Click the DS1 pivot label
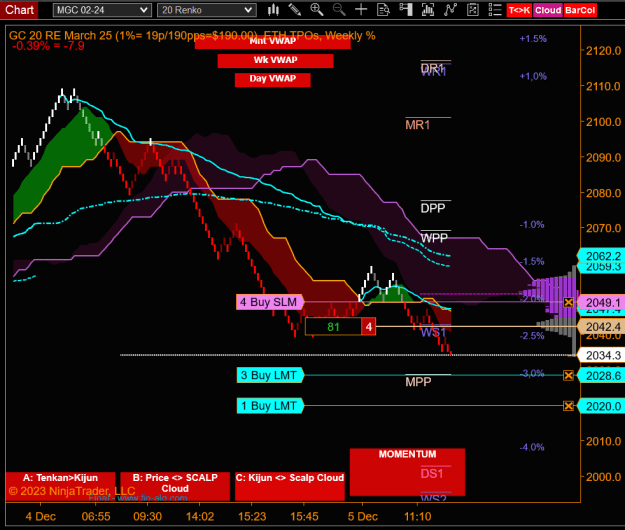Screen dimensions: 625x530 [432, 473]
